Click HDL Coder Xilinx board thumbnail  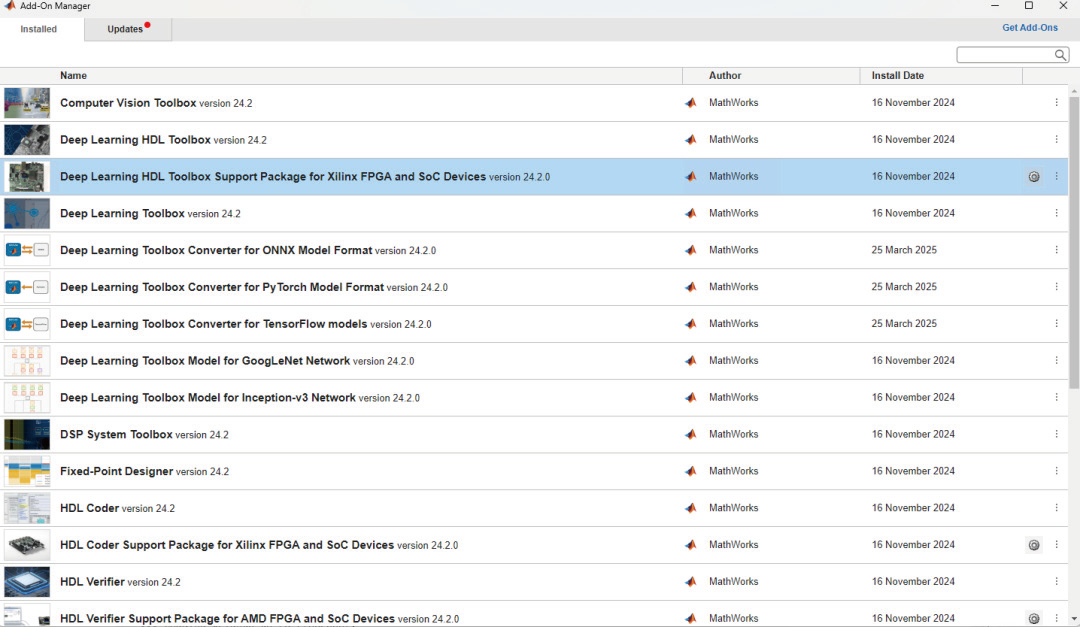coord(27,545)
